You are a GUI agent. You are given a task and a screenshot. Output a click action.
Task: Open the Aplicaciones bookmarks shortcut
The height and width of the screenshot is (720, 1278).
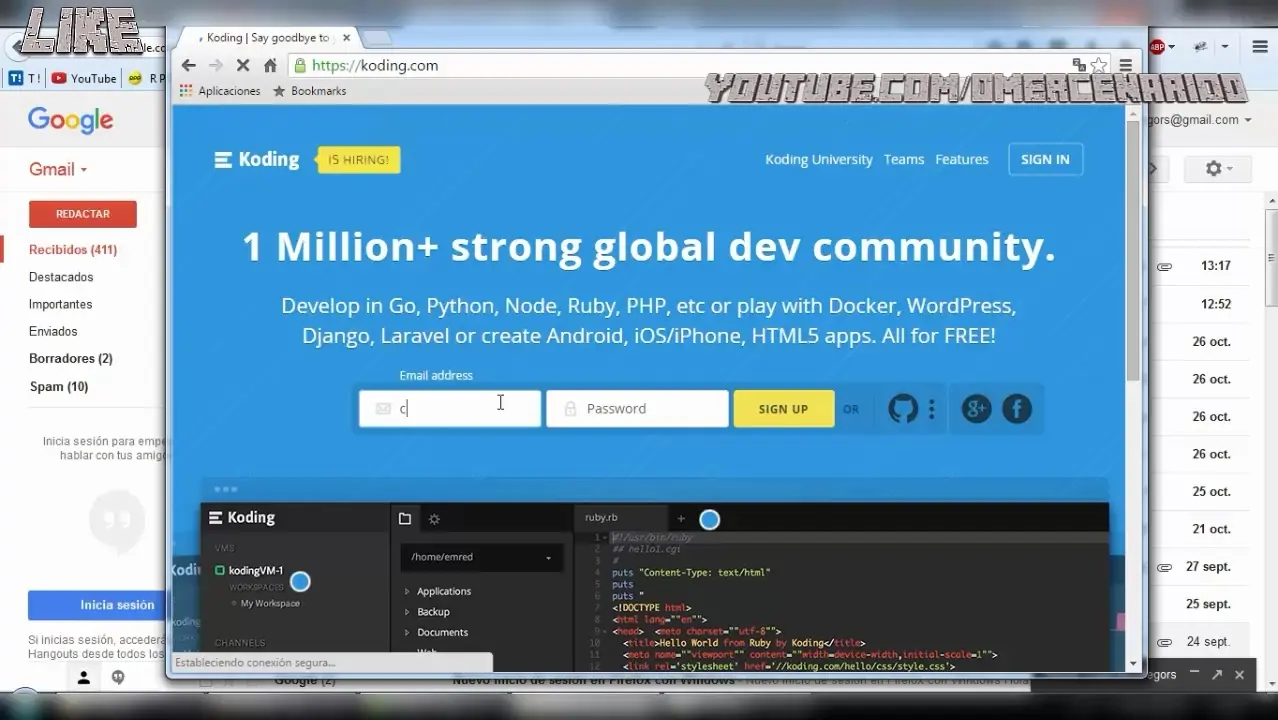[x=220, y=91]
